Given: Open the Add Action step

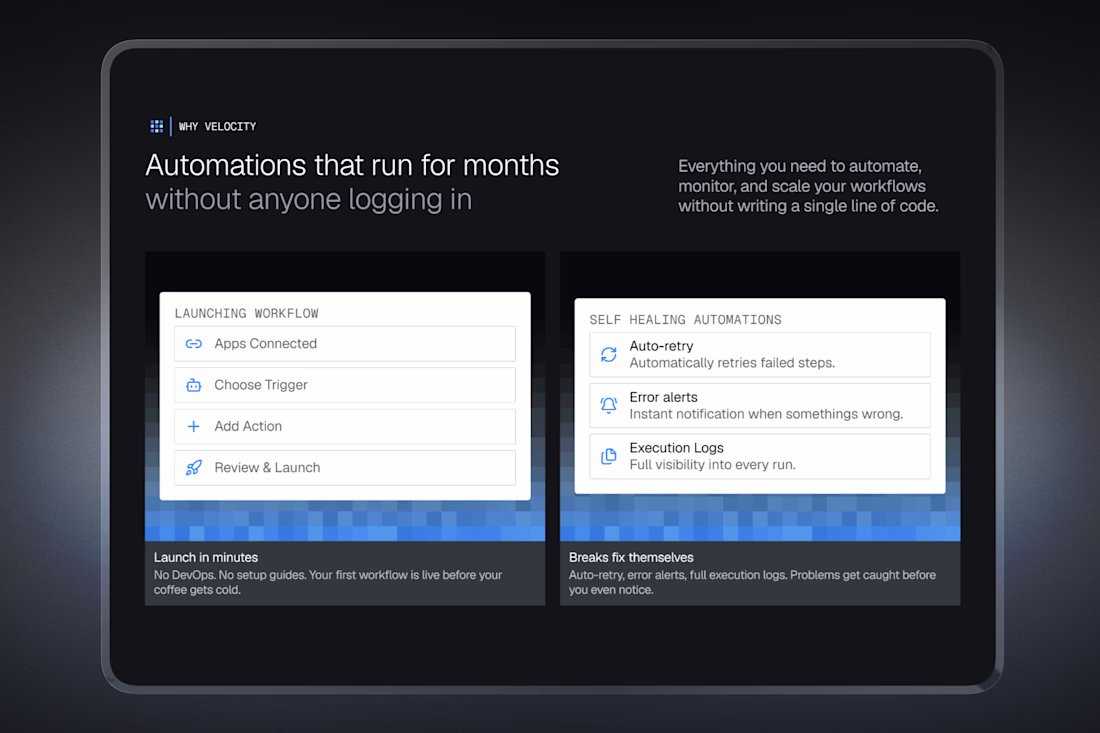Looking at the screenshot, I should (345, 426).
